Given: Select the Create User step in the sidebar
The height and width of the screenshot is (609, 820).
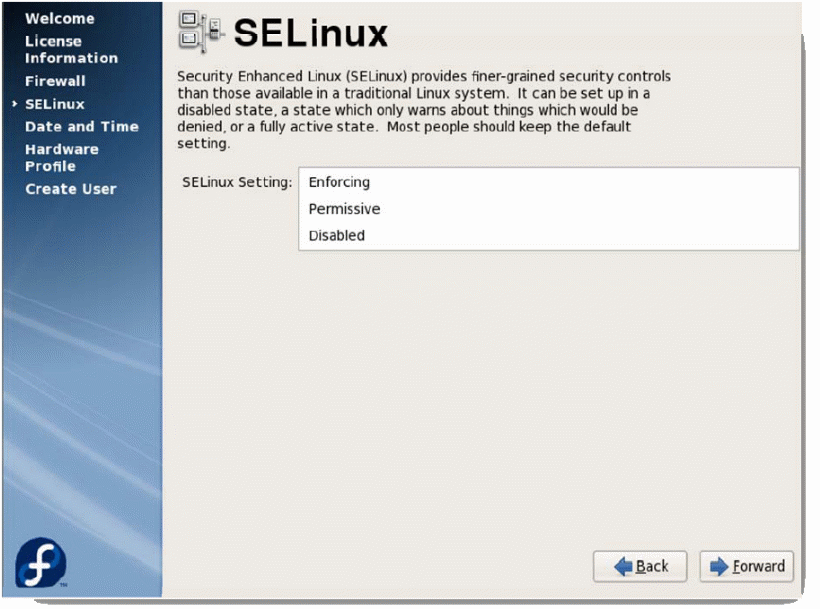Looking at the screenshot, I should tap(71, 189).
